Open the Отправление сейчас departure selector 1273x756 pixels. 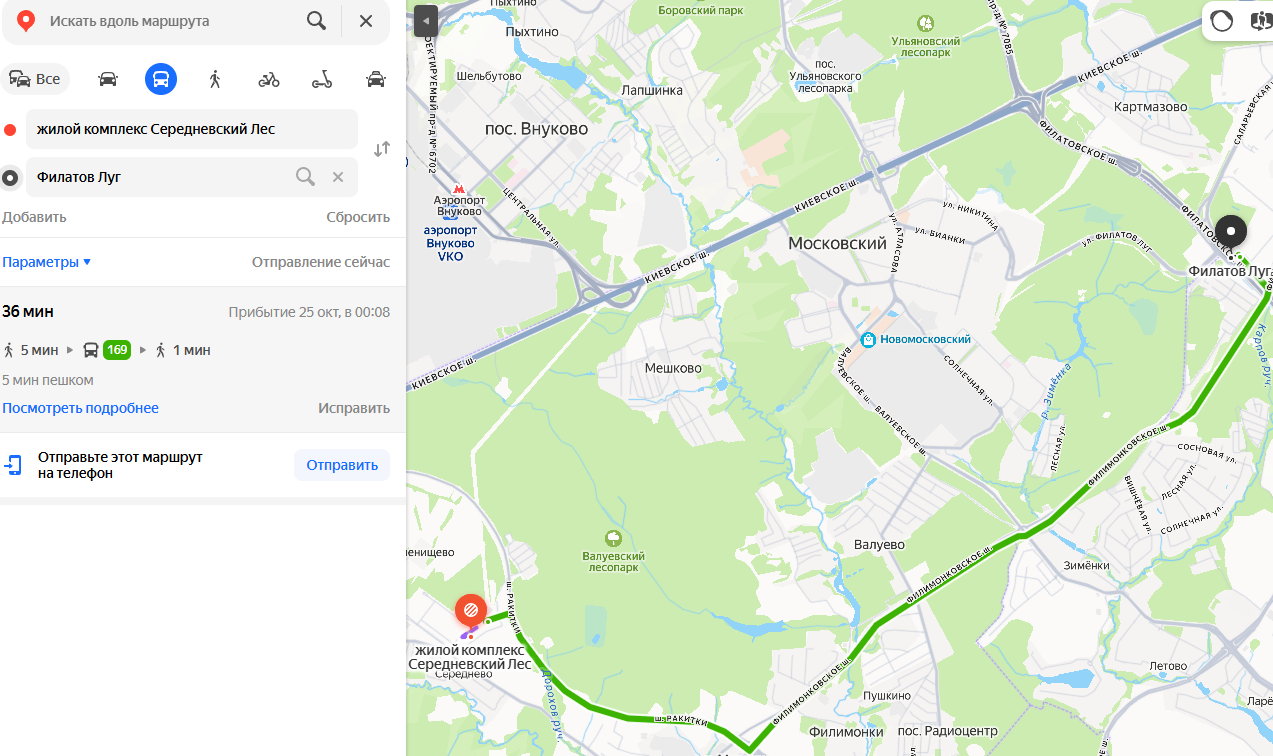[x=321, y=262]
